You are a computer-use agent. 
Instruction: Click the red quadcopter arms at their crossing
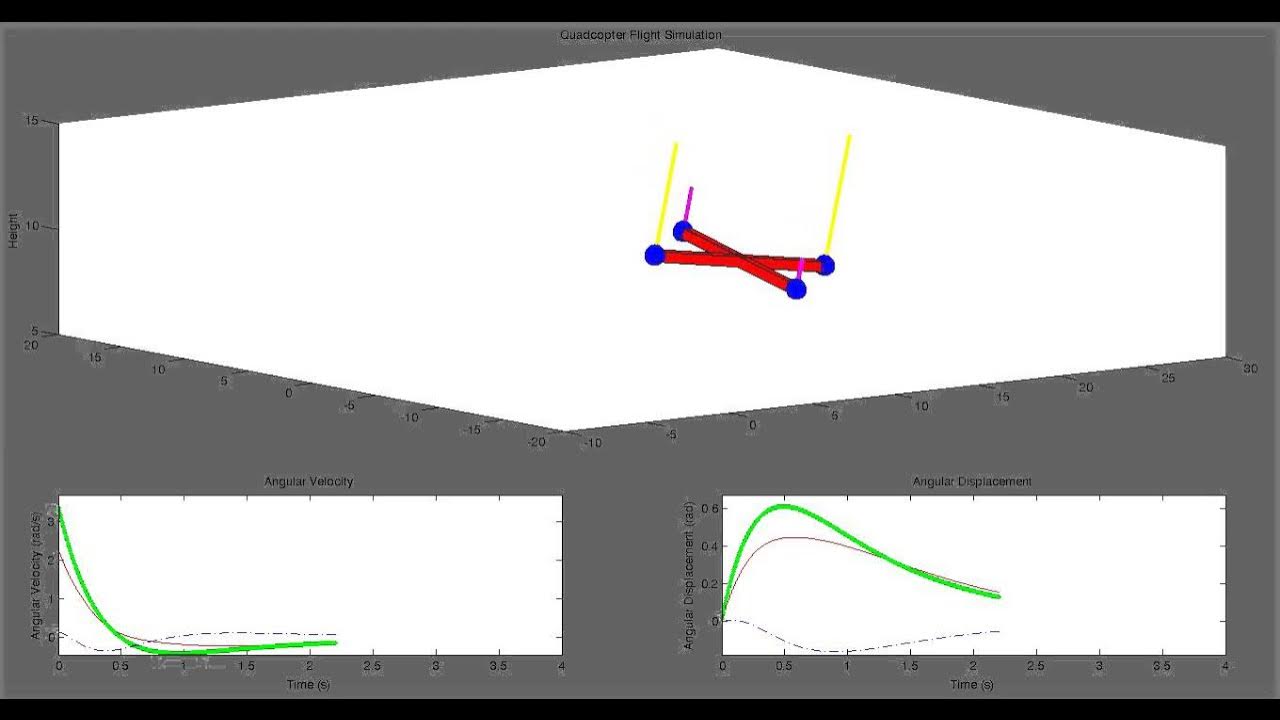(x=740, y=259)
